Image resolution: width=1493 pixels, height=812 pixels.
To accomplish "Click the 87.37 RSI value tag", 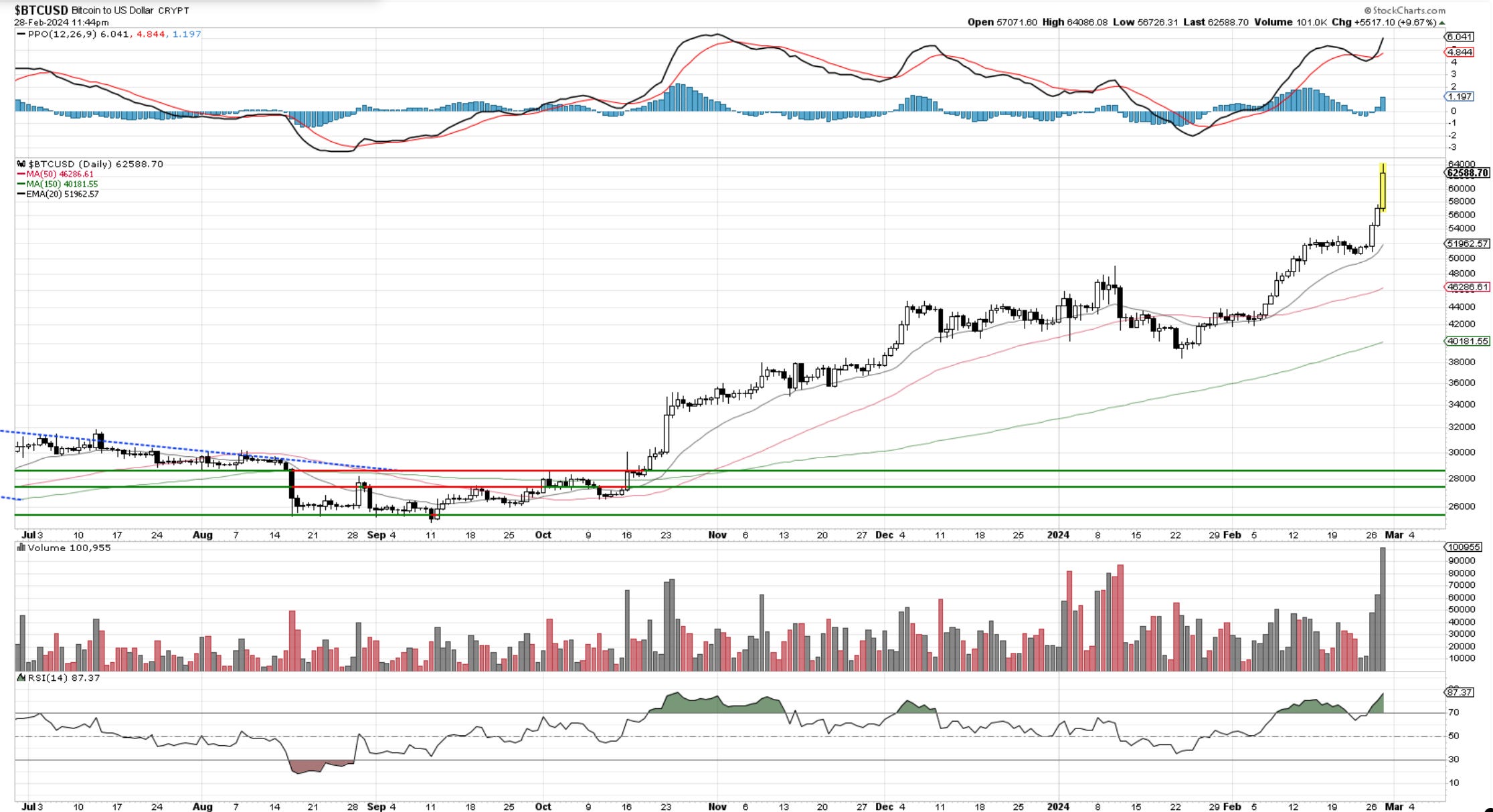I will pos(1459,692).
